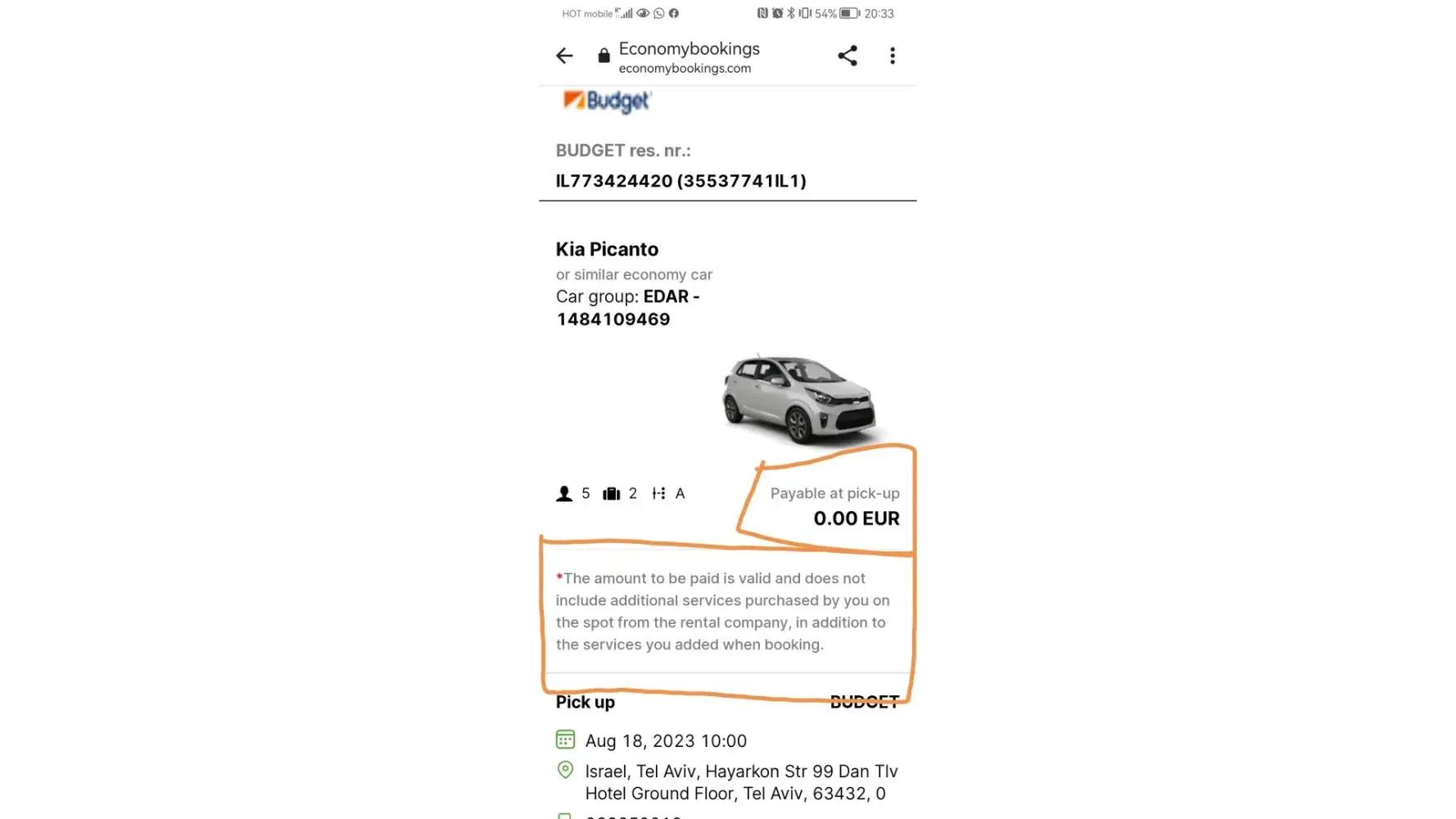
Task: Click the 0.00 EUR payable amount
Action: [x=856, y=518]
